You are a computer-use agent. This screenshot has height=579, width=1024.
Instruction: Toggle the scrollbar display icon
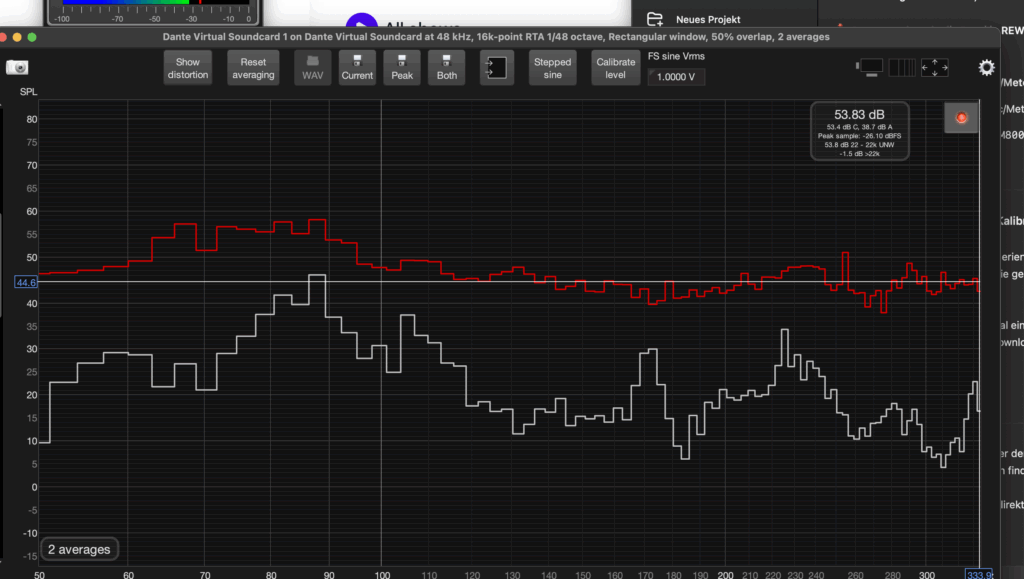pyautogui.click(x=870, y=67)
